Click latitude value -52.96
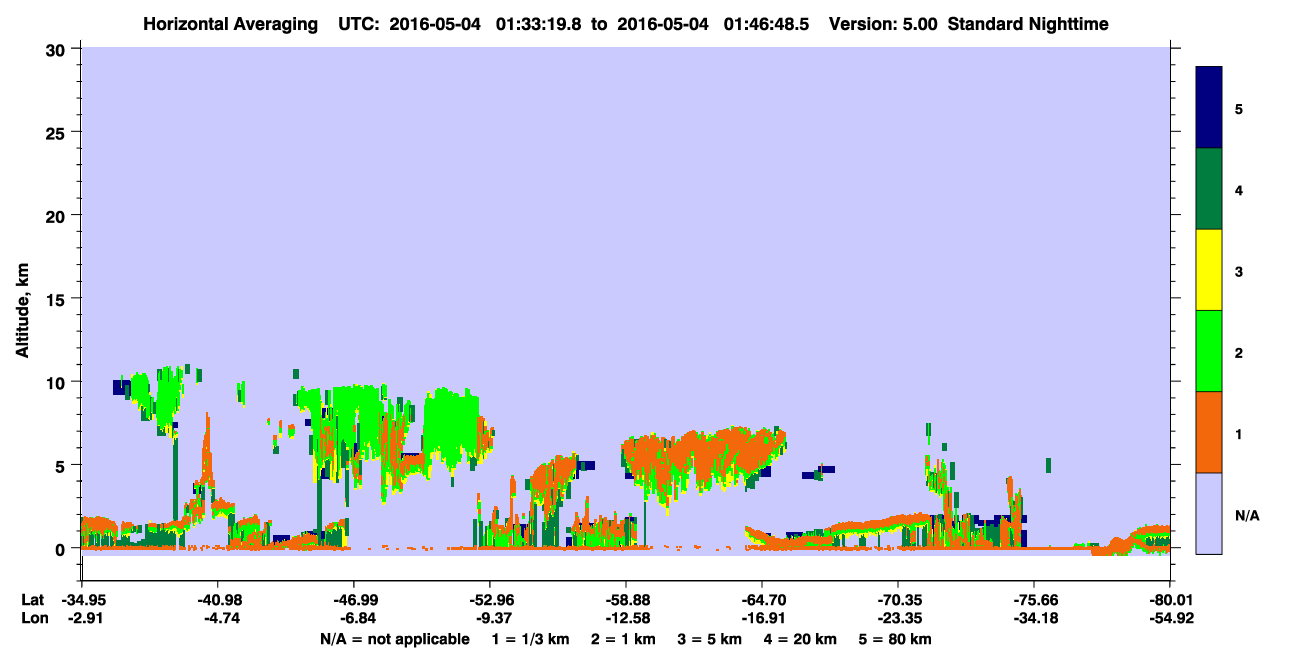Screen dimensions: 1300x667 489,600
